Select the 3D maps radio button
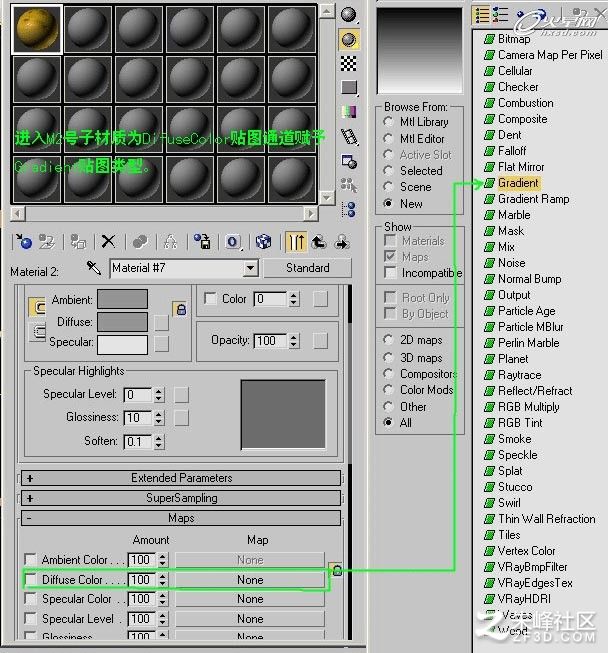Viewport: 608px width, 653px height. point(388,357)
